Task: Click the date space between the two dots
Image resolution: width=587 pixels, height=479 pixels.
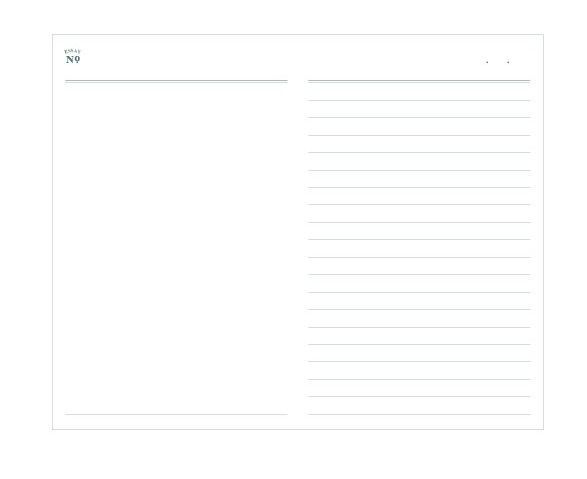Action: pyautogui.click(x=498, y=60)
